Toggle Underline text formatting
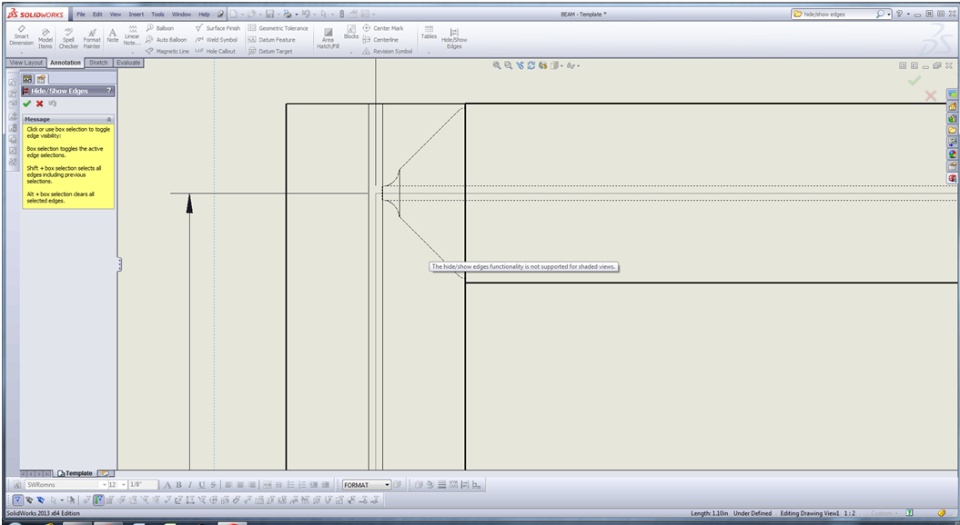Image resolution: width=960 pixels, height=525 pixels. [x=201, y=485]
